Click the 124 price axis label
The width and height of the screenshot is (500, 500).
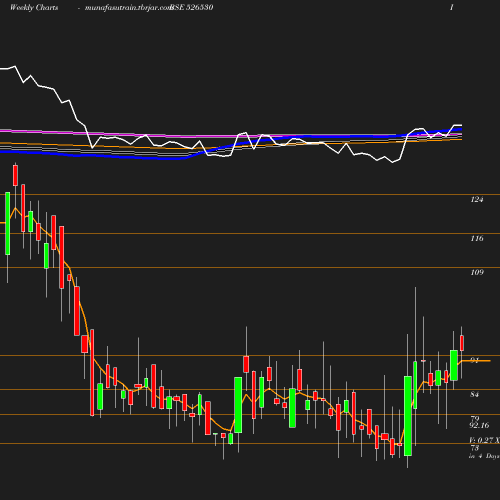point(477,199)
